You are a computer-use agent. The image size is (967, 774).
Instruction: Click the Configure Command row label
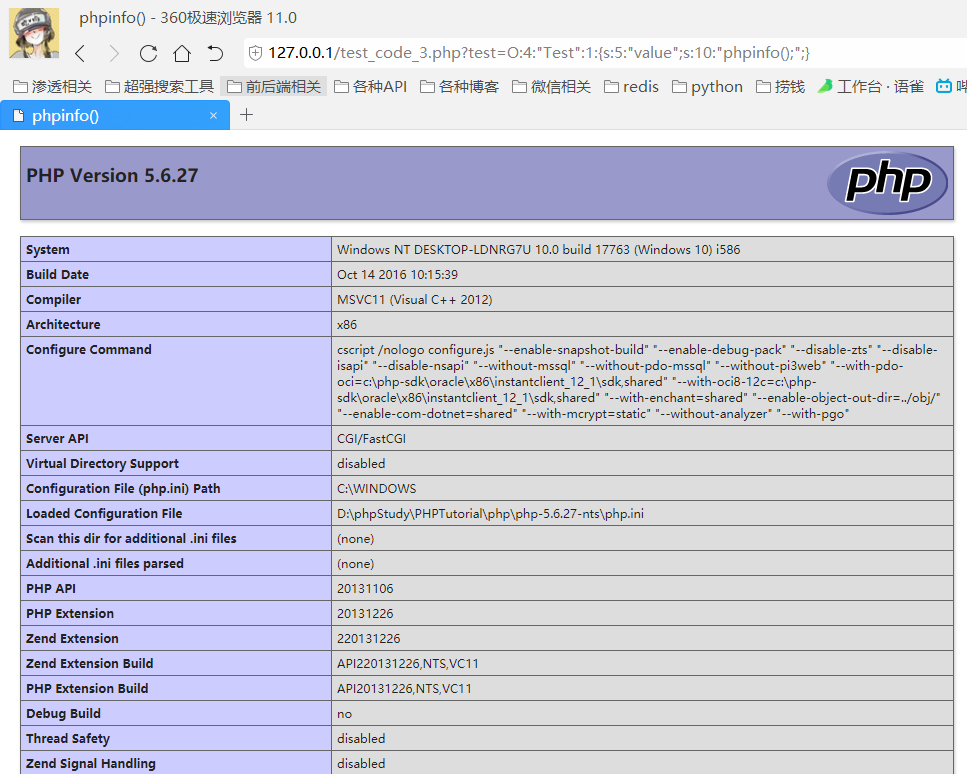(x=89, y=350)
